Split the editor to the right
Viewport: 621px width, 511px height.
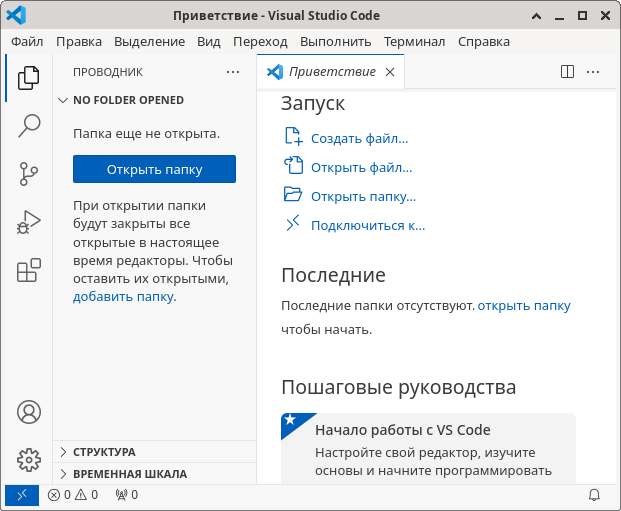(x=567, y=72)
